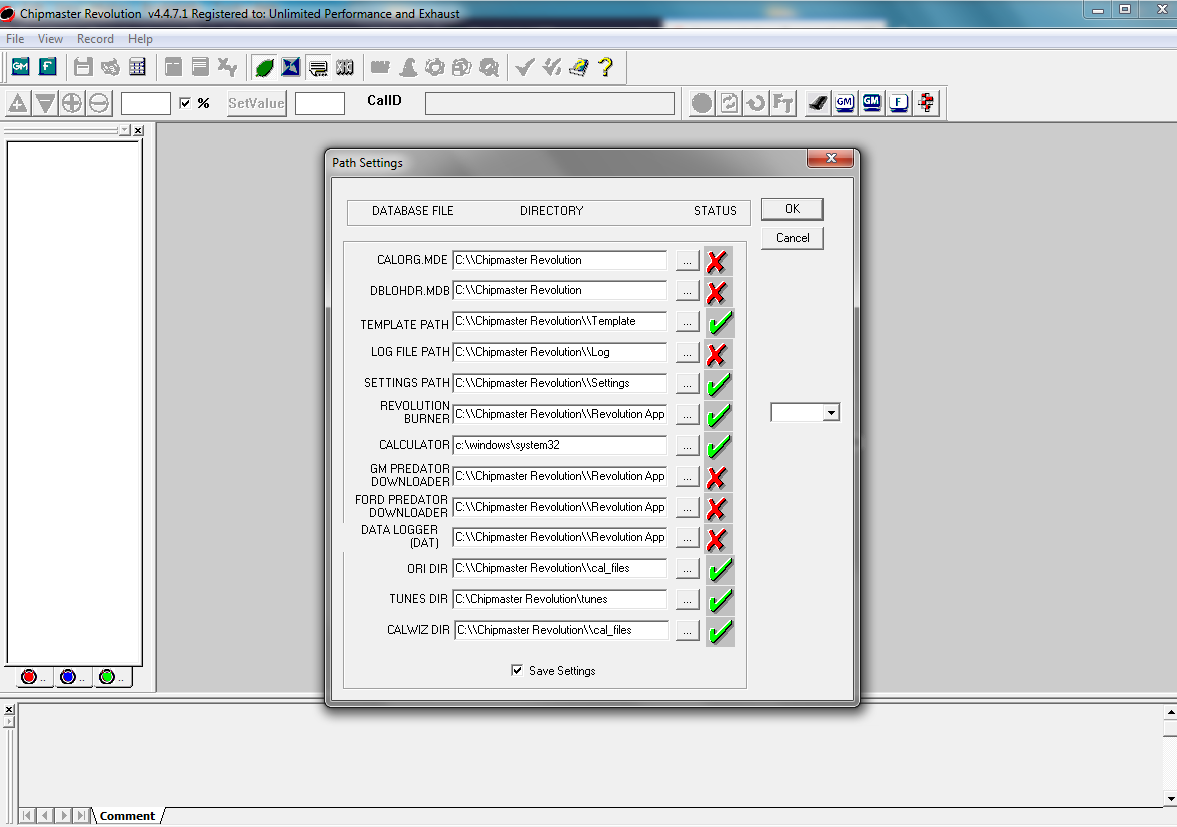The height and width of the screenshot is (827, 1177).
Task: Click the TEMPLATE PATH directory field
Action: 559,321
